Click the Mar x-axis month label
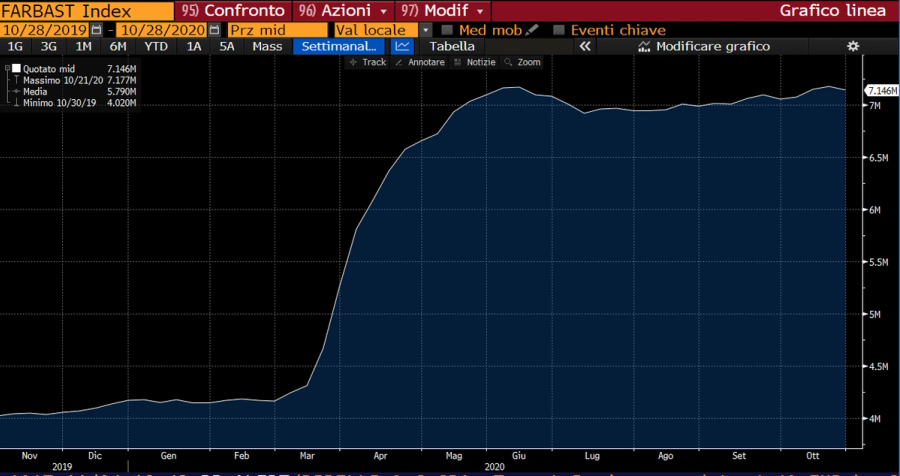Image resolution: width=900 pixels, height=476 pixels. point(307,456)
